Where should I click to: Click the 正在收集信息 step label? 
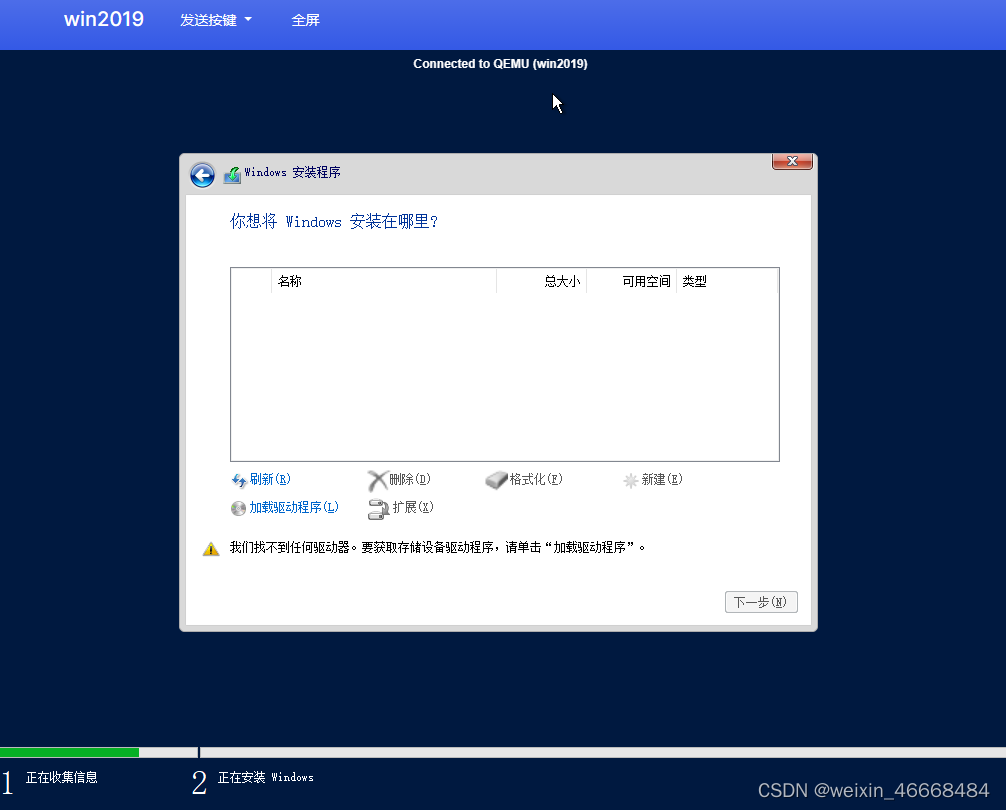coord(62,778)
